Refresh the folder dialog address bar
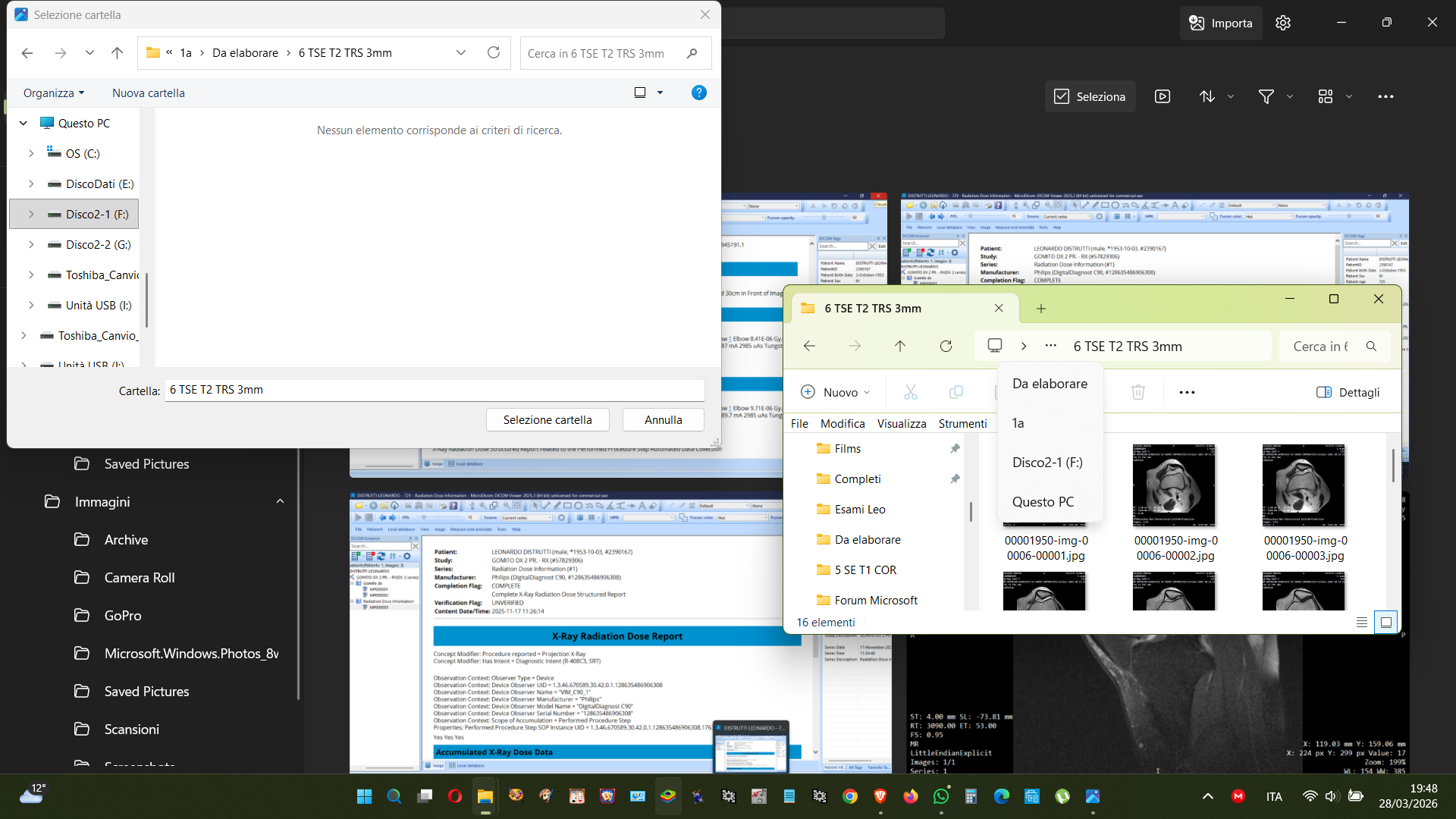 pyautogui.click(x=494, y=52)
